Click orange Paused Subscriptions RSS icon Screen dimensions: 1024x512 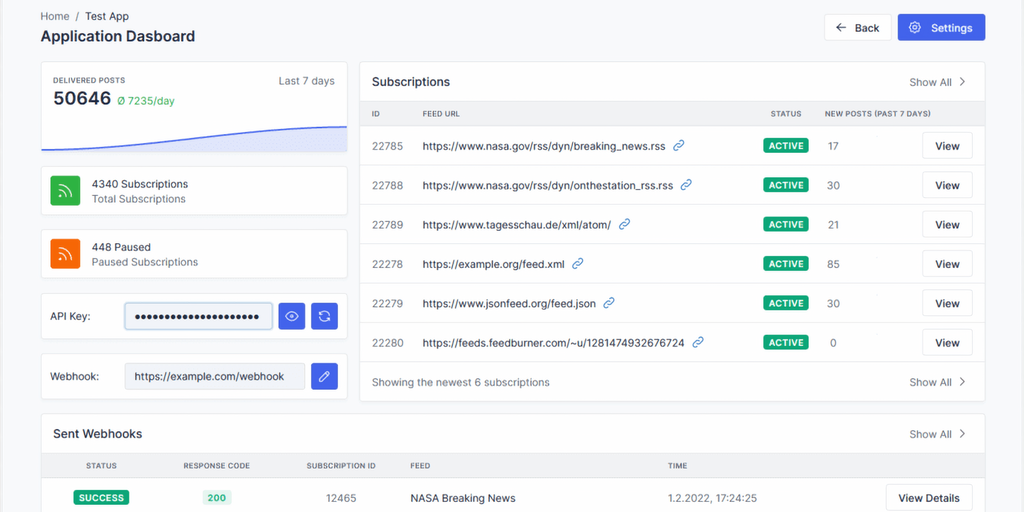tap(66, 254)
